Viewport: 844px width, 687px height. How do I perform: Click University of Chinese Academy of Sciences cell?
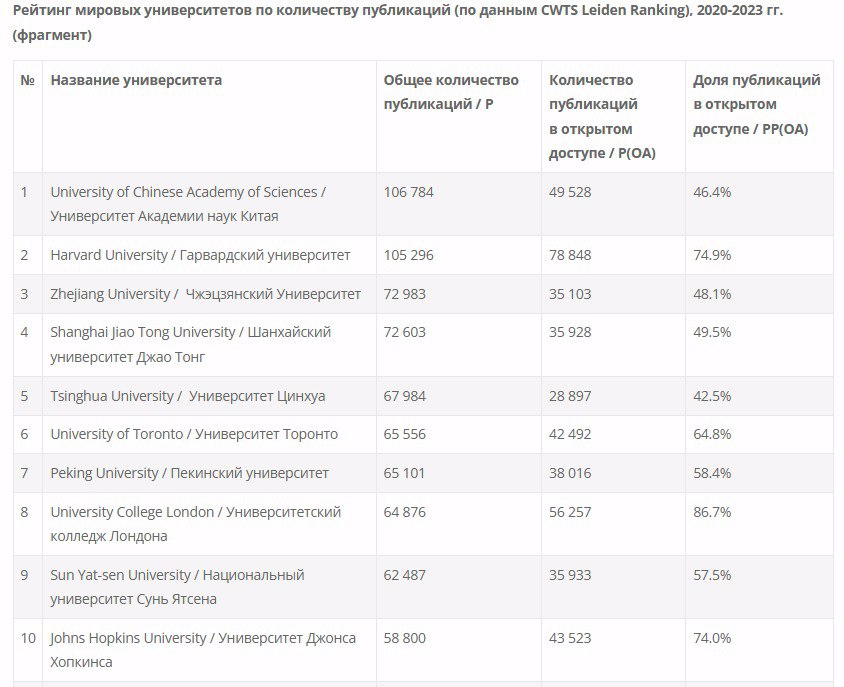[x=187, y=204]
